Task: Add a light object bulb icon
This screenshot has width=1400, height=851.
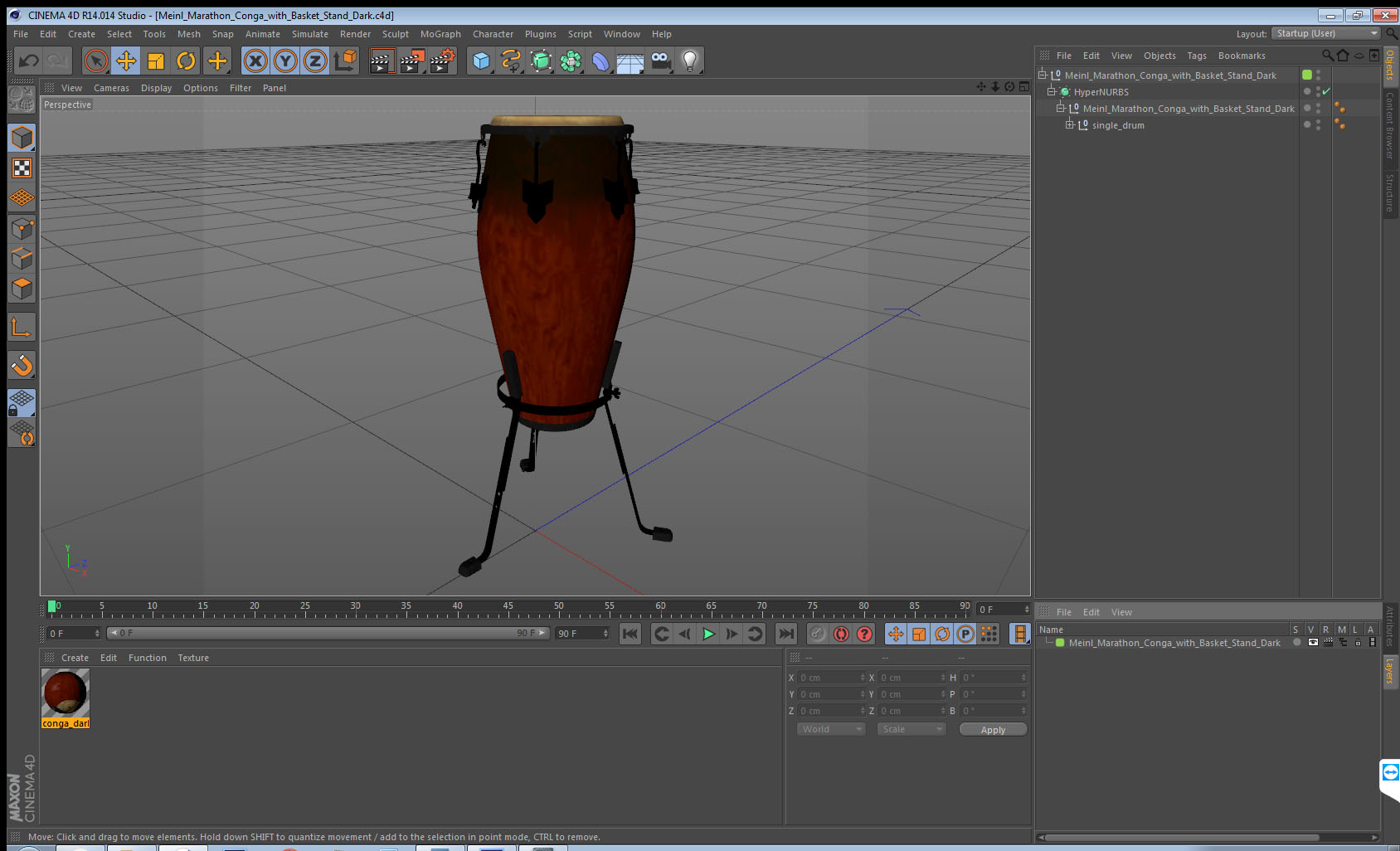Action: tap(690, 61)
